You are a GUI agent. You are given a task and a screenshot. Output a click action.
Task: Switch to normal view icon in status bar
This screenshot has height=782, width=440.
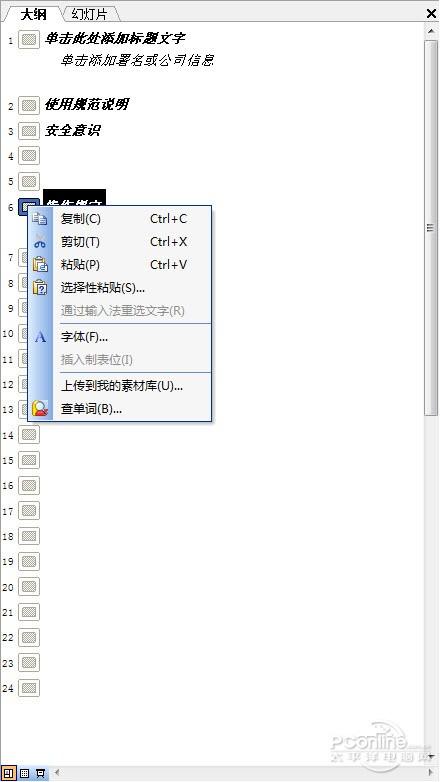click(x=9, y=774)
